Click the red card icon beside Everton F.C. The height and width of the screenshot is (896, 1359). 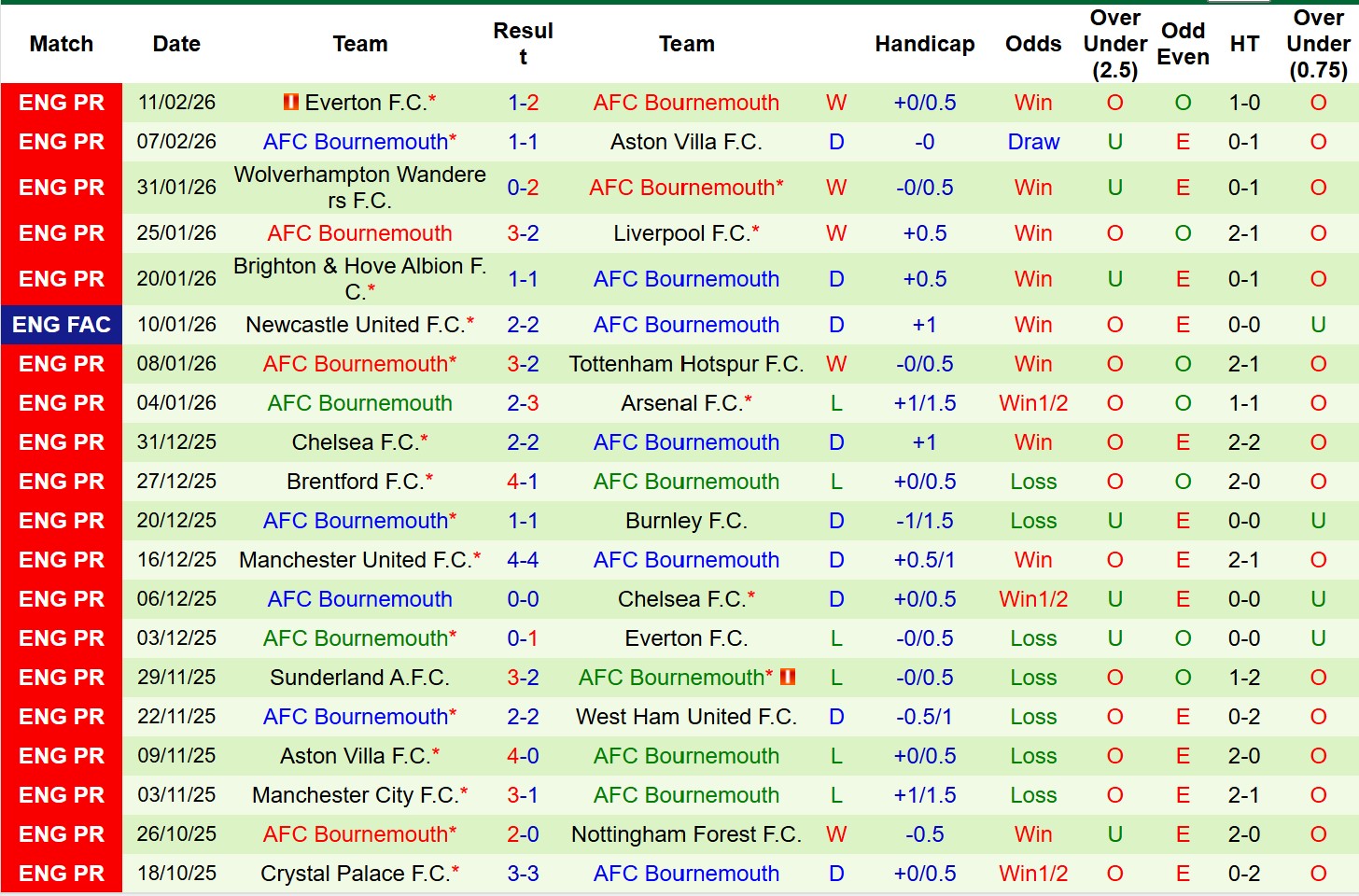point(291,102)
